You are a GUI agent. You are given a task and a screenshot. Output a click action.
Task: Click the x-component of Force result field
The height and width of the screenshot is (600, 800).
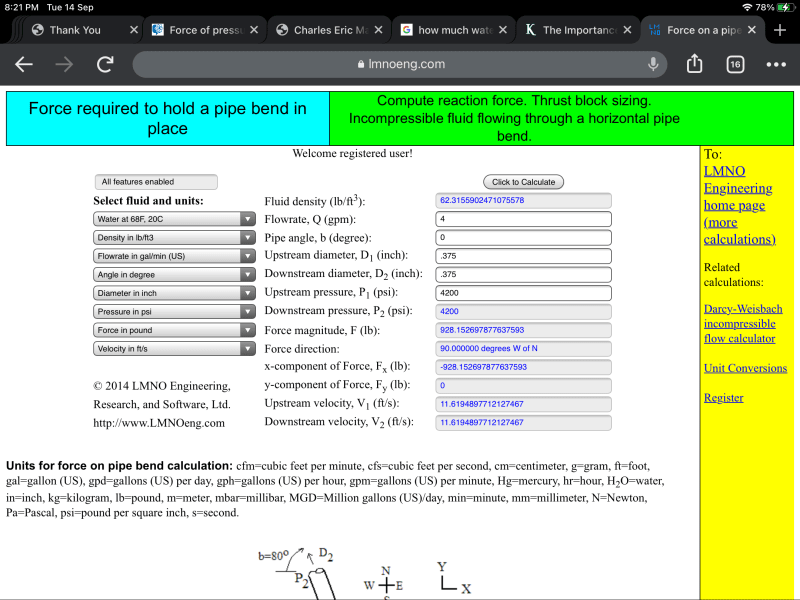point(523,367)
